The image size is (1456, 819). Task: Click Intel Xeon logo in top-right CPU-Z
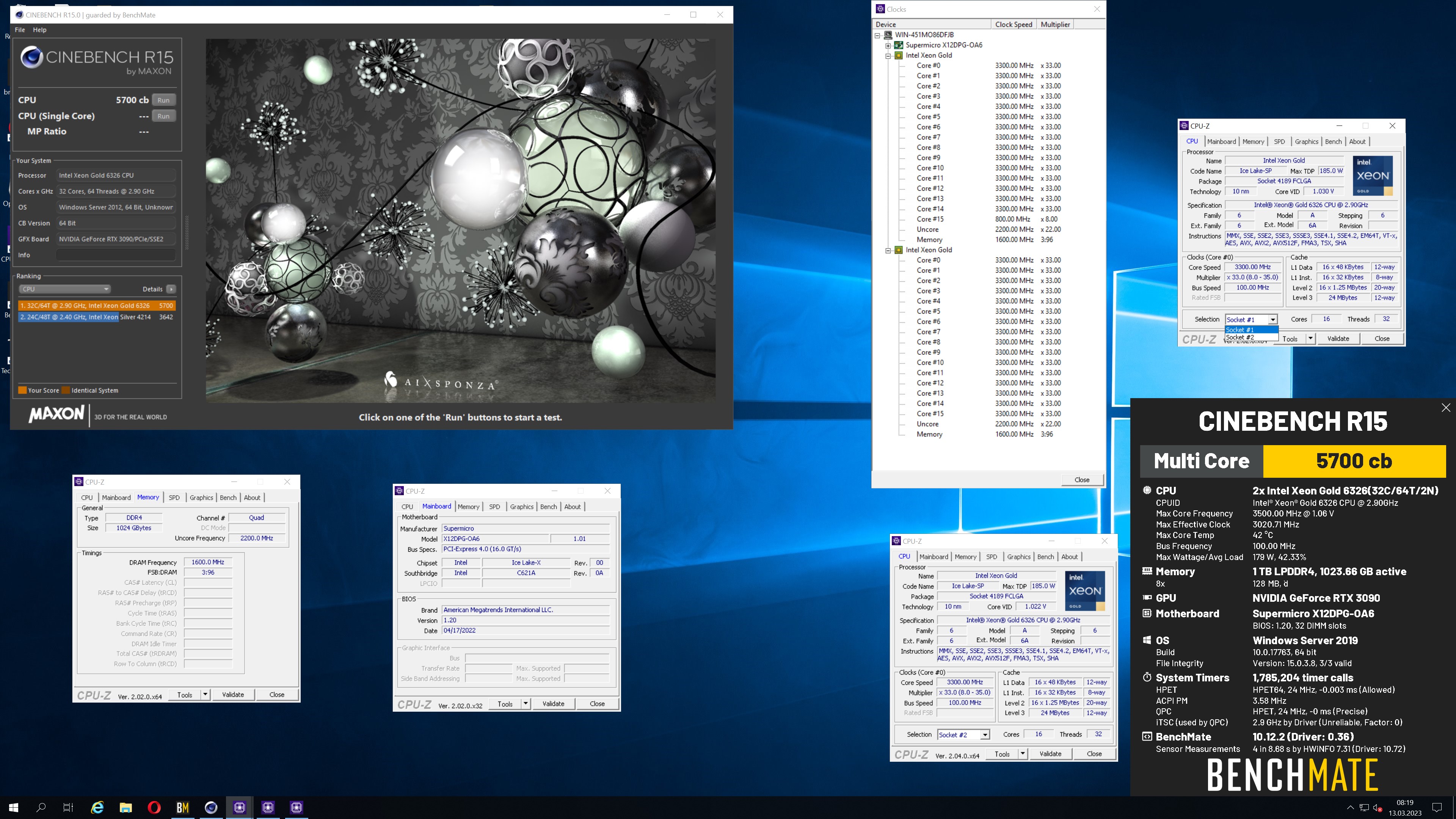point(1372,176)
